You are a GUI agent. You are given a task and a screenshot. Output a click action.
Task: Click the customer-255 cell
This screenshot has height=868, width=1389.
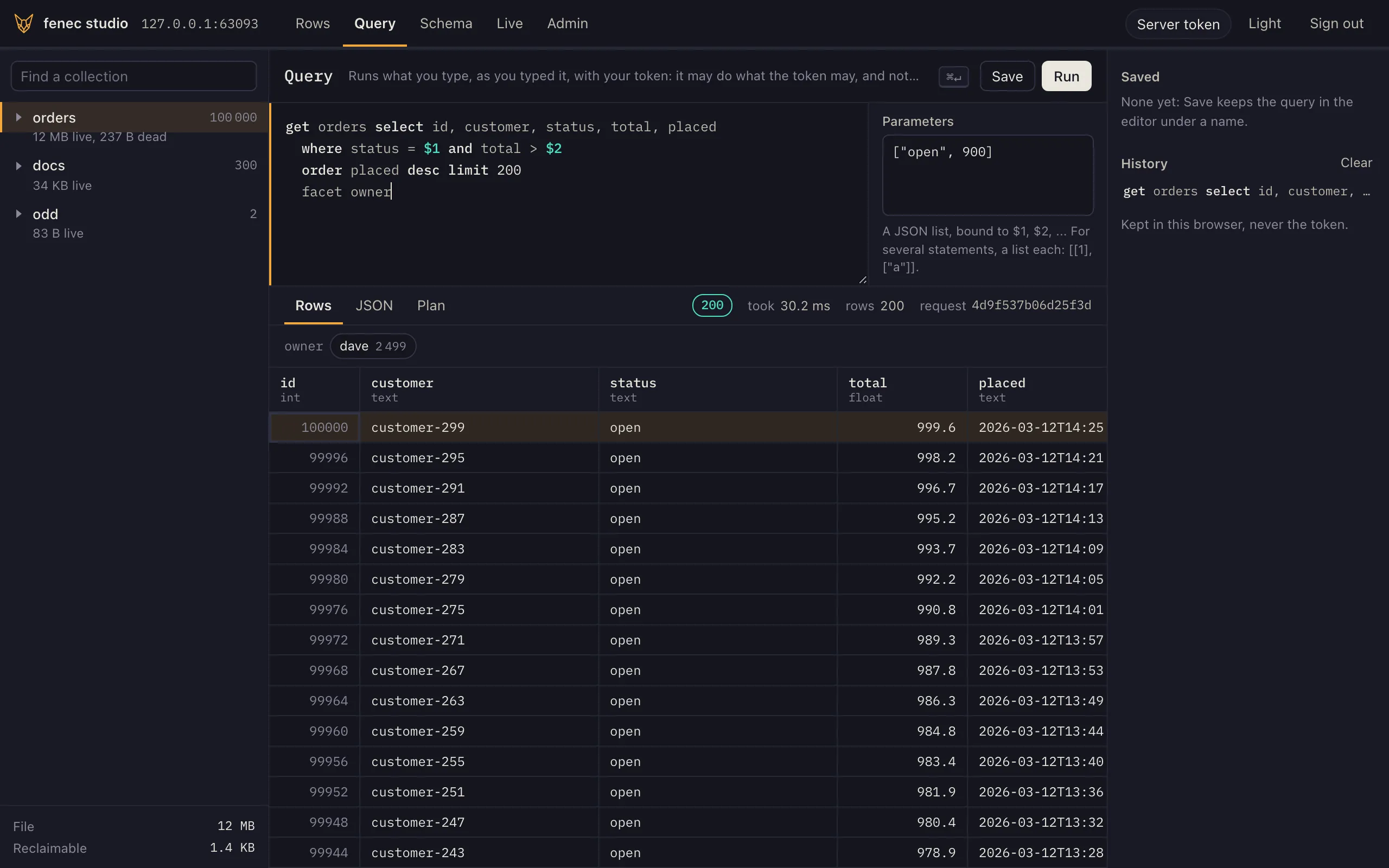(x=479, y=762)
